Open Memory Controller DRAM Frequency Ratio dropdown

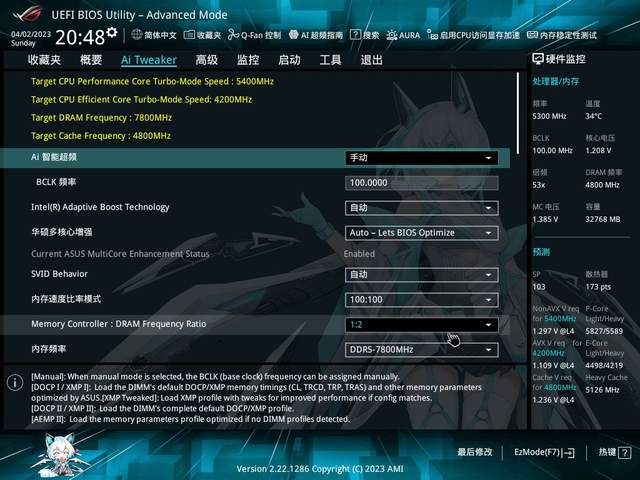click(x=422, y=325)
